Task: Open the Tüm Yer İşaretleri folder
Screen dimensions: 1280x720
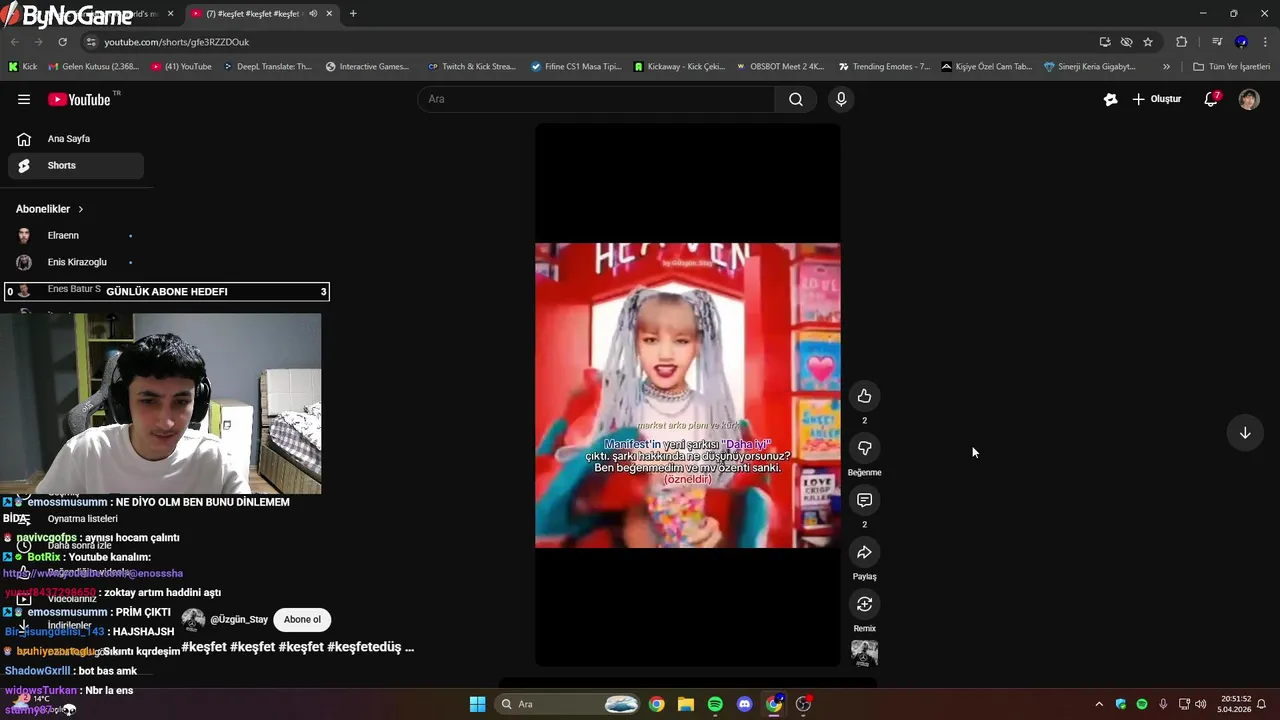Action: (1231, 67)
